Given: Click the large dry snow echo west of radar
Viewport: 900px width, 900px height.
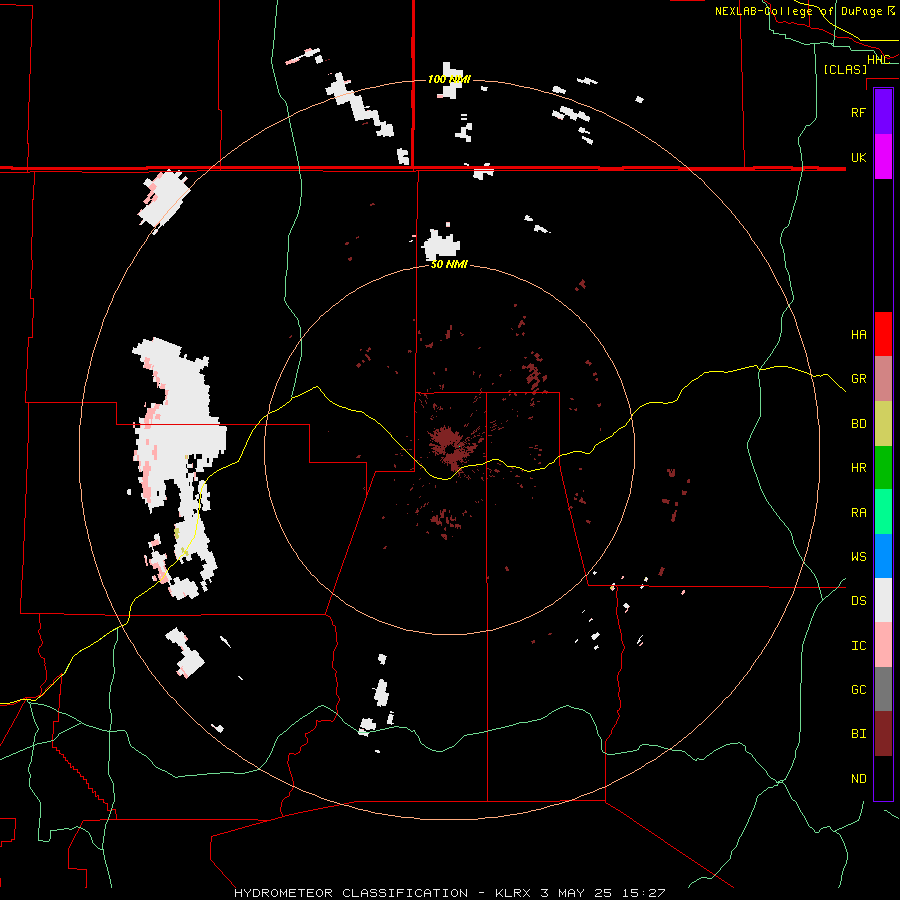Looking at the screenshot, I should (x=181, y=425).
